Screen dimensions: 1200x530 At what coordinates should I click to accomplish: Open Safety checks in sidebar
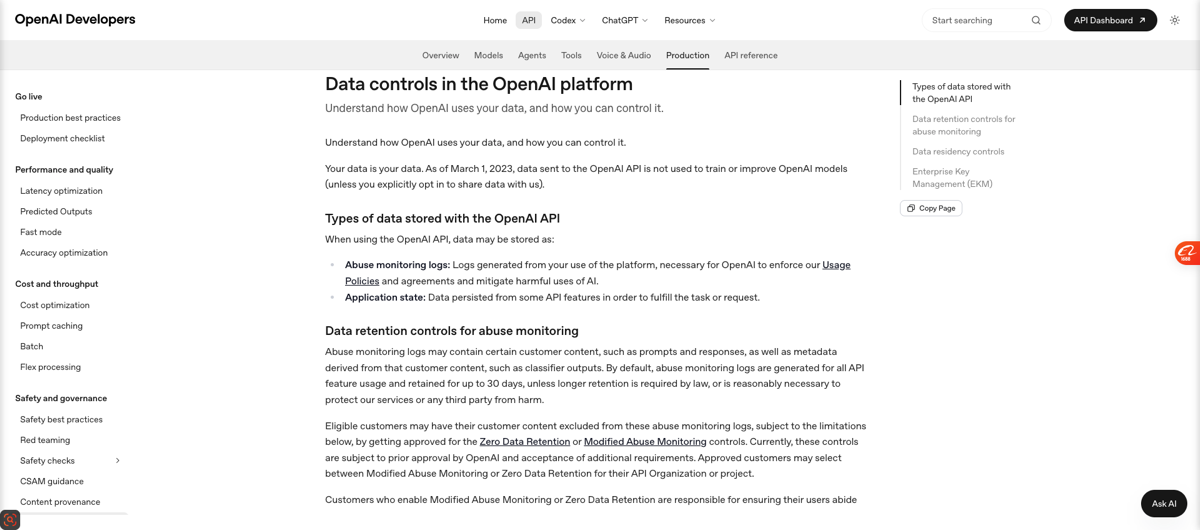click(48, 461)
